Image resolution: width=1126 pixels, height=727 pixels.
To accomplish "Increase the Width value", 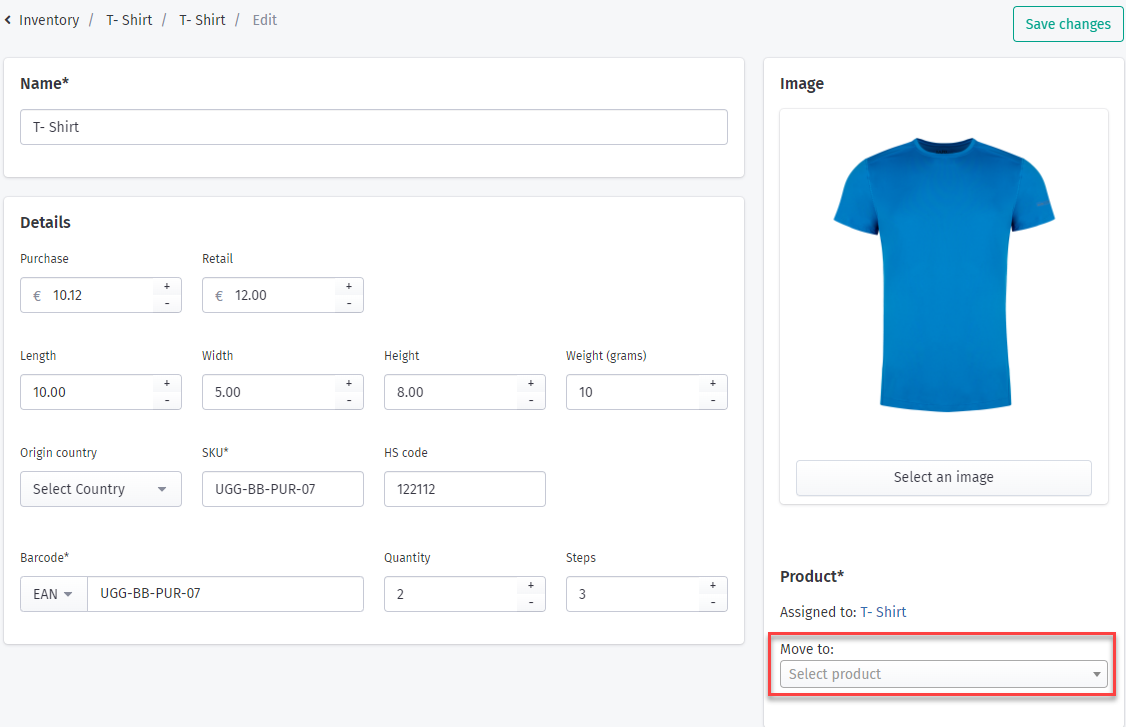I will pos(349,384).
